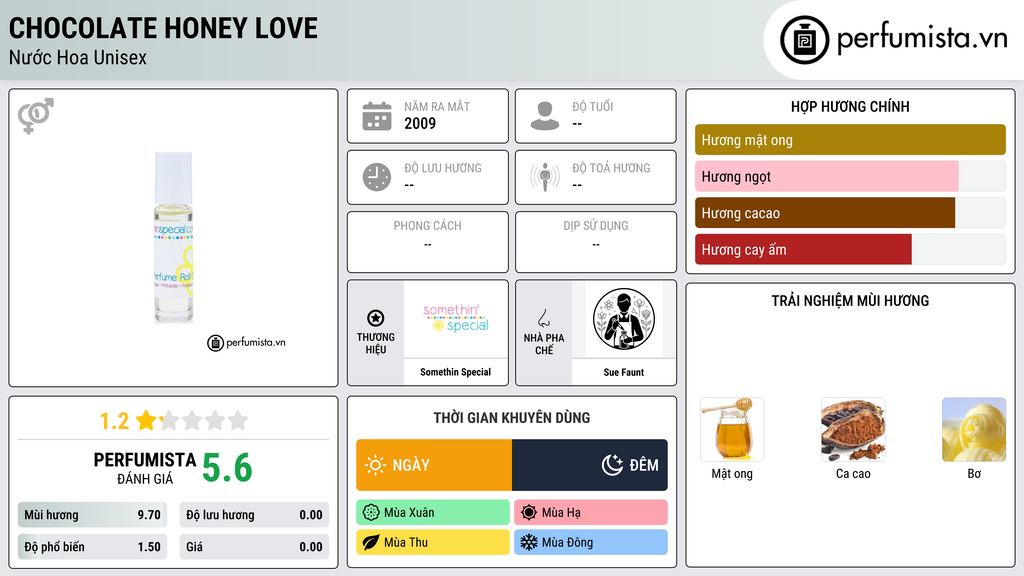Image resolution: width=1024 pixels, height=576 pixels.
Task: Click the moon icon in Đêm
Action: (x=612, y=465)
